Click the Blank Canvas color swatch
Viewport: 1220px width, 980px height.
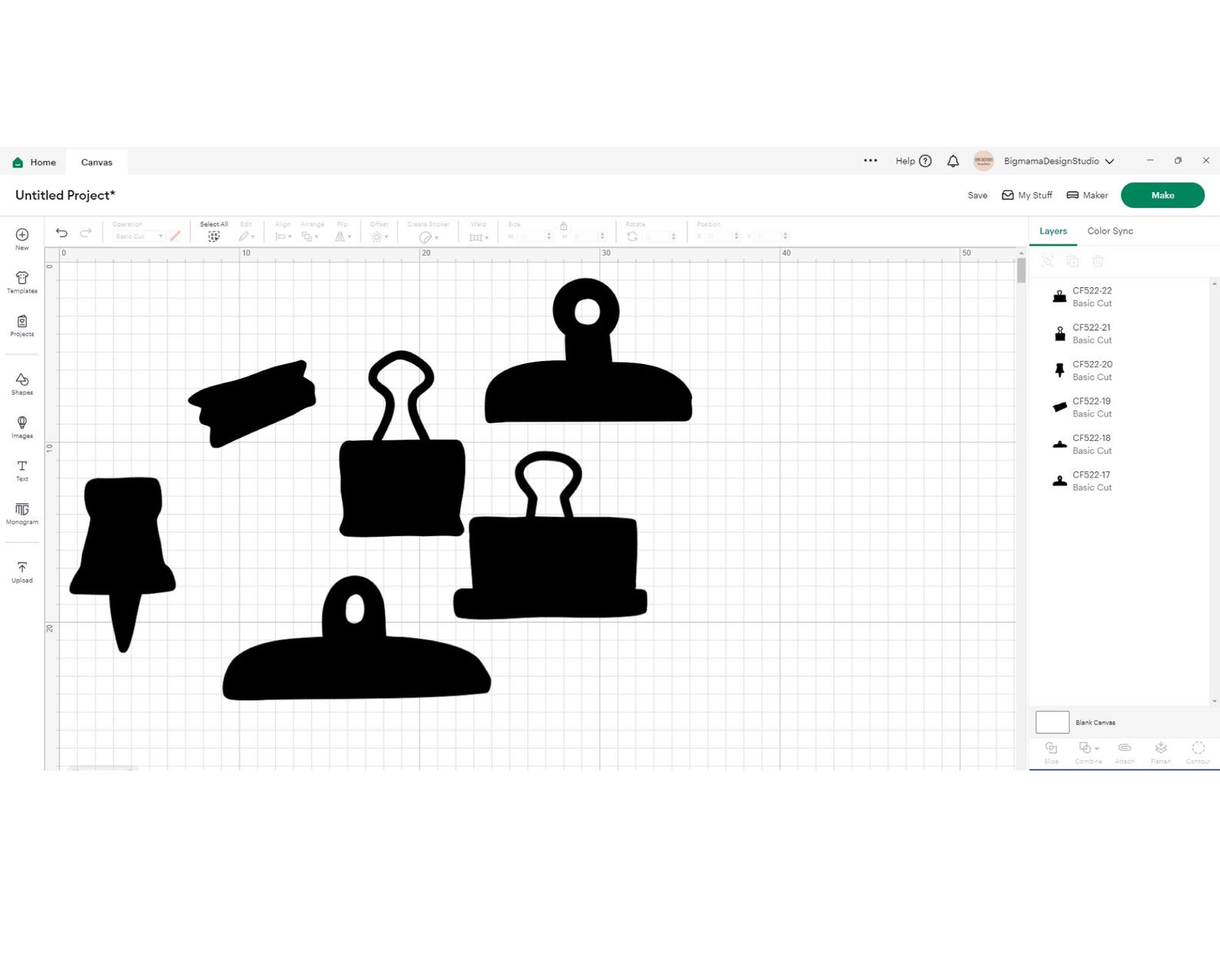click(1053, 722)
